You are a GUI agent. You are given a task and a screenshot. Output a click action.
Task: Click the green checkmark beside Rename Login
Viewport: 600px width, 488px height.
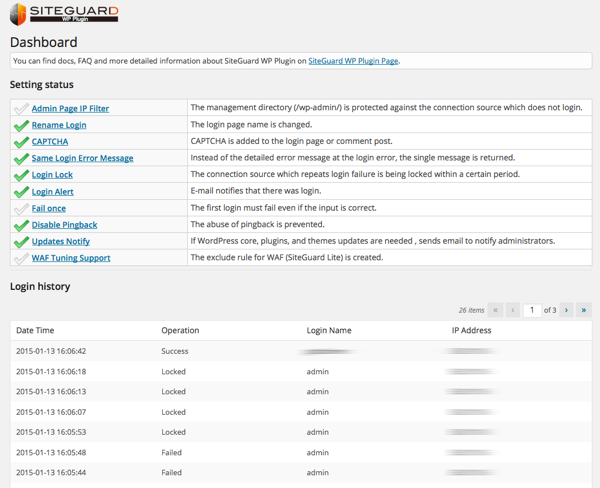[x=21, y=125]
